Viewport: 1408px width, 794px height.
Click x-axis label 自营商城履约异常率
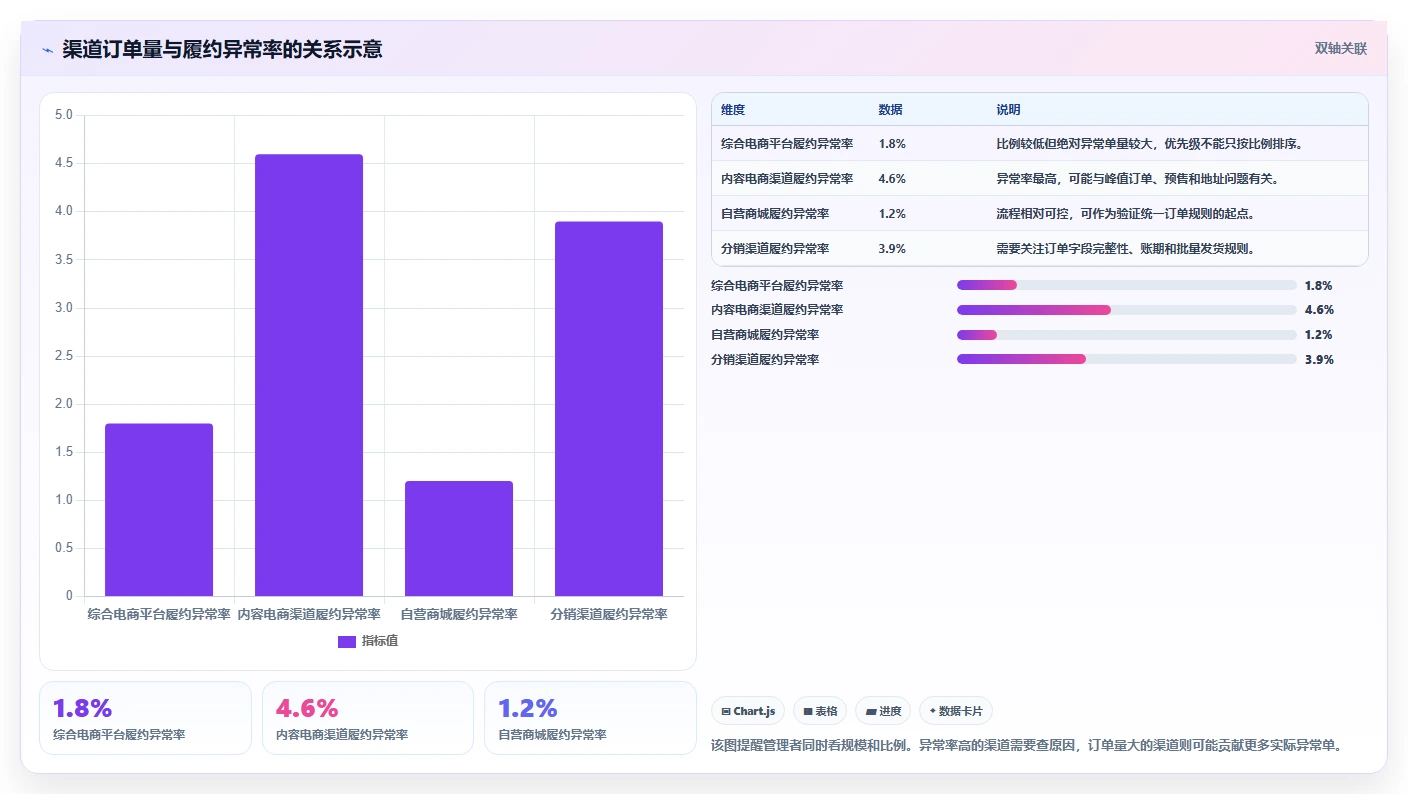(459, 614)
